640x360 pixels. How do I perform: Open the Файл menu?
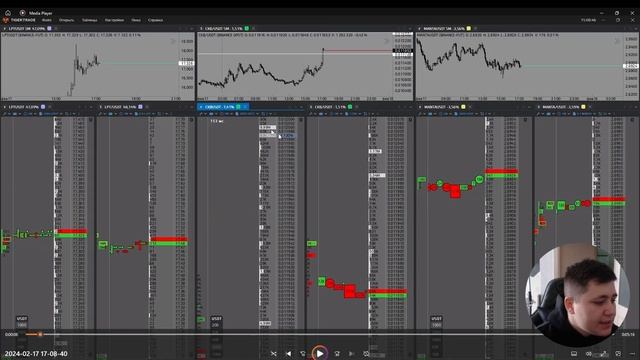47,20
